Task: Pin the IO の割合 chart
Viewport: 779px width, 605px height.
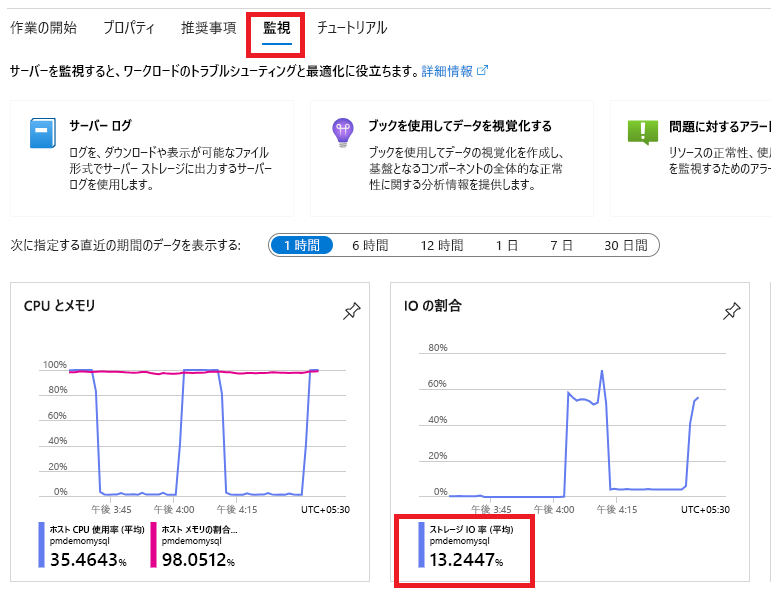Action: coord(732,311)
